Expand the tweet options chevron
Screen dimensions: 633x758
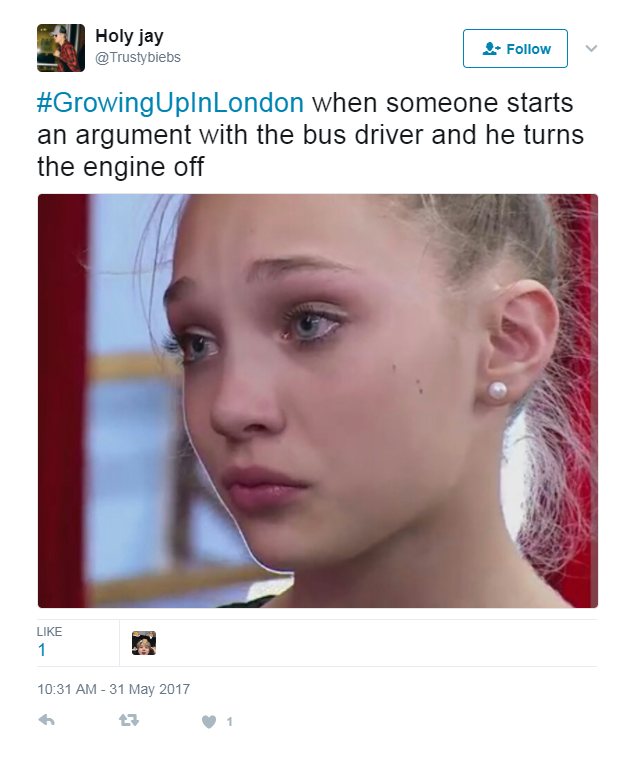pyautogui.click(x=591, y=48)
